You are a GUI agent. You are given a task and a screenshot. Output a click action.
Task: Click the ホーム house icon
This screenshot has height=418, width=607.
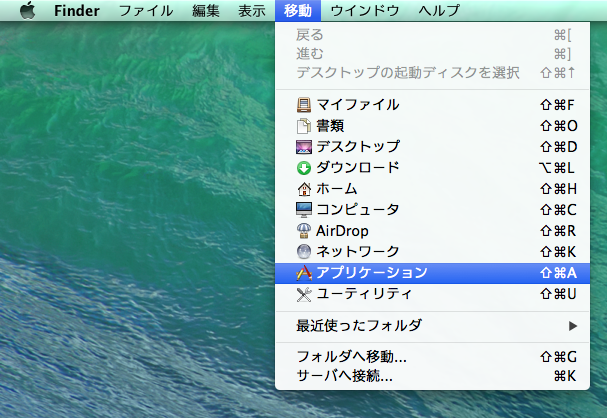point(304,189)
